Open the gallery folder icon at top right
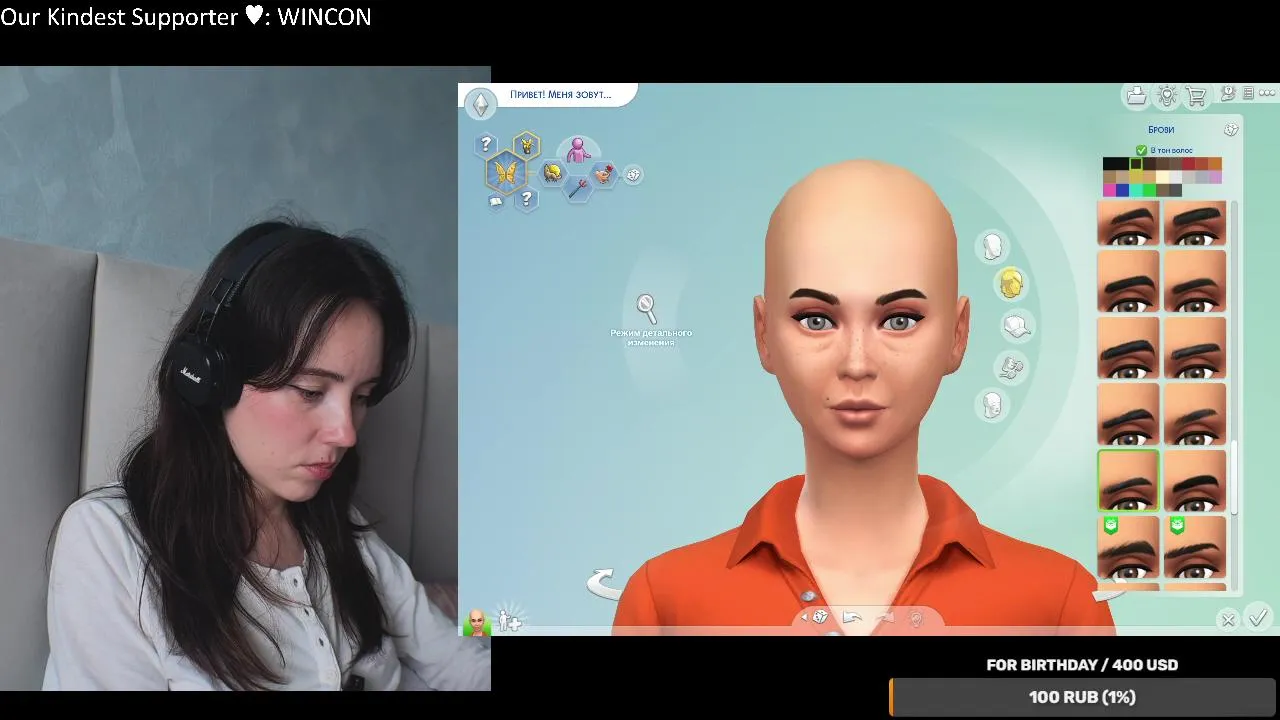 pos(1136,96)
